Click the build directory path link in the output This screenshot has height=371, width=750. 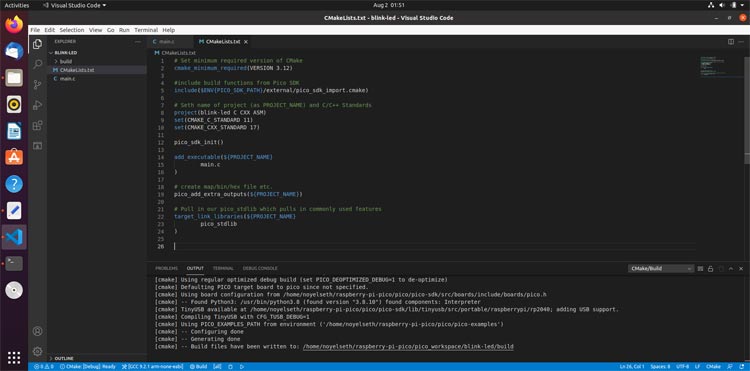408,346
